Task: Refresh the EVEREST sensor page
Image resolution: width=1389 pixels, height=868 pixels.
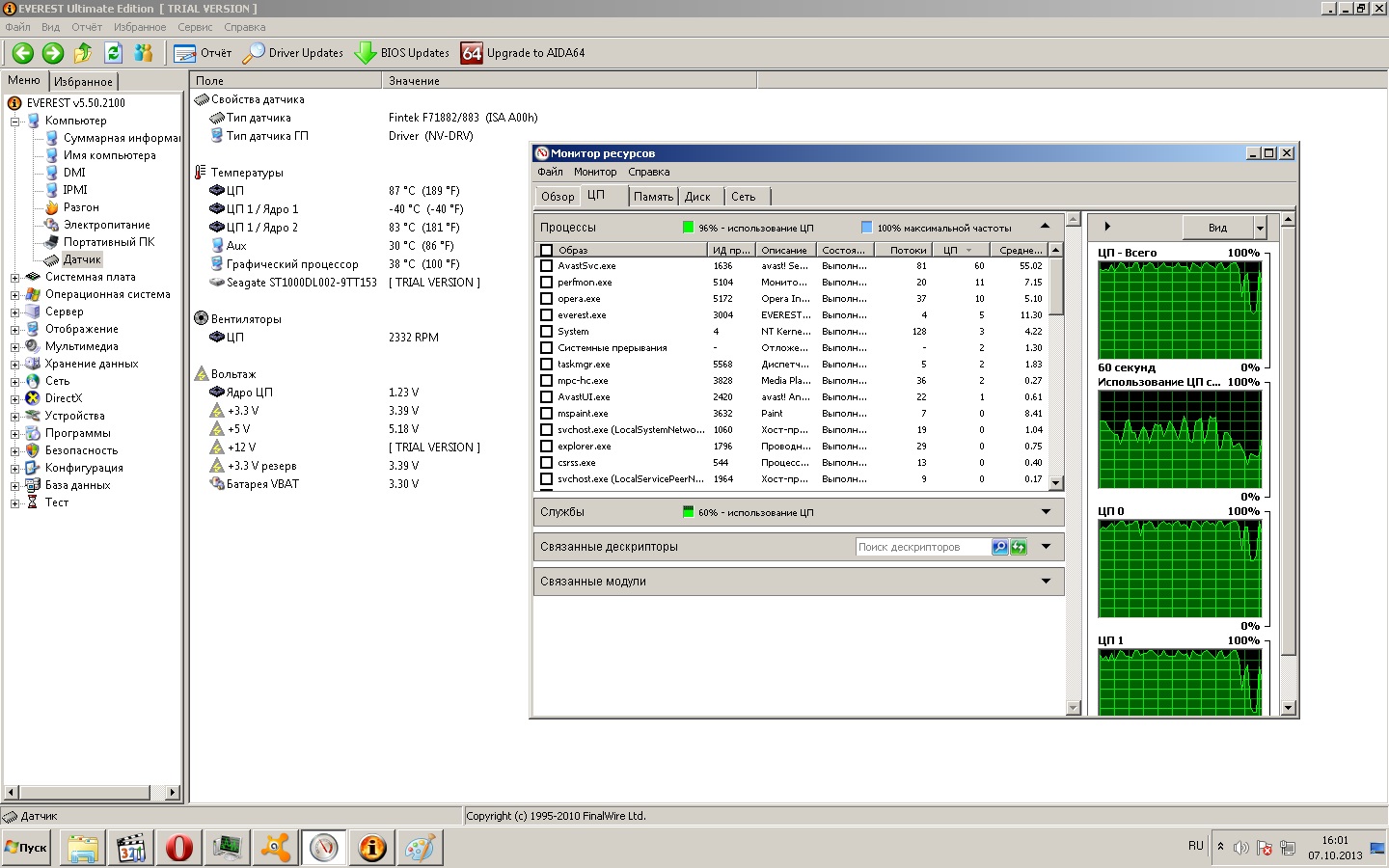Action: click(x=113, y=53)
